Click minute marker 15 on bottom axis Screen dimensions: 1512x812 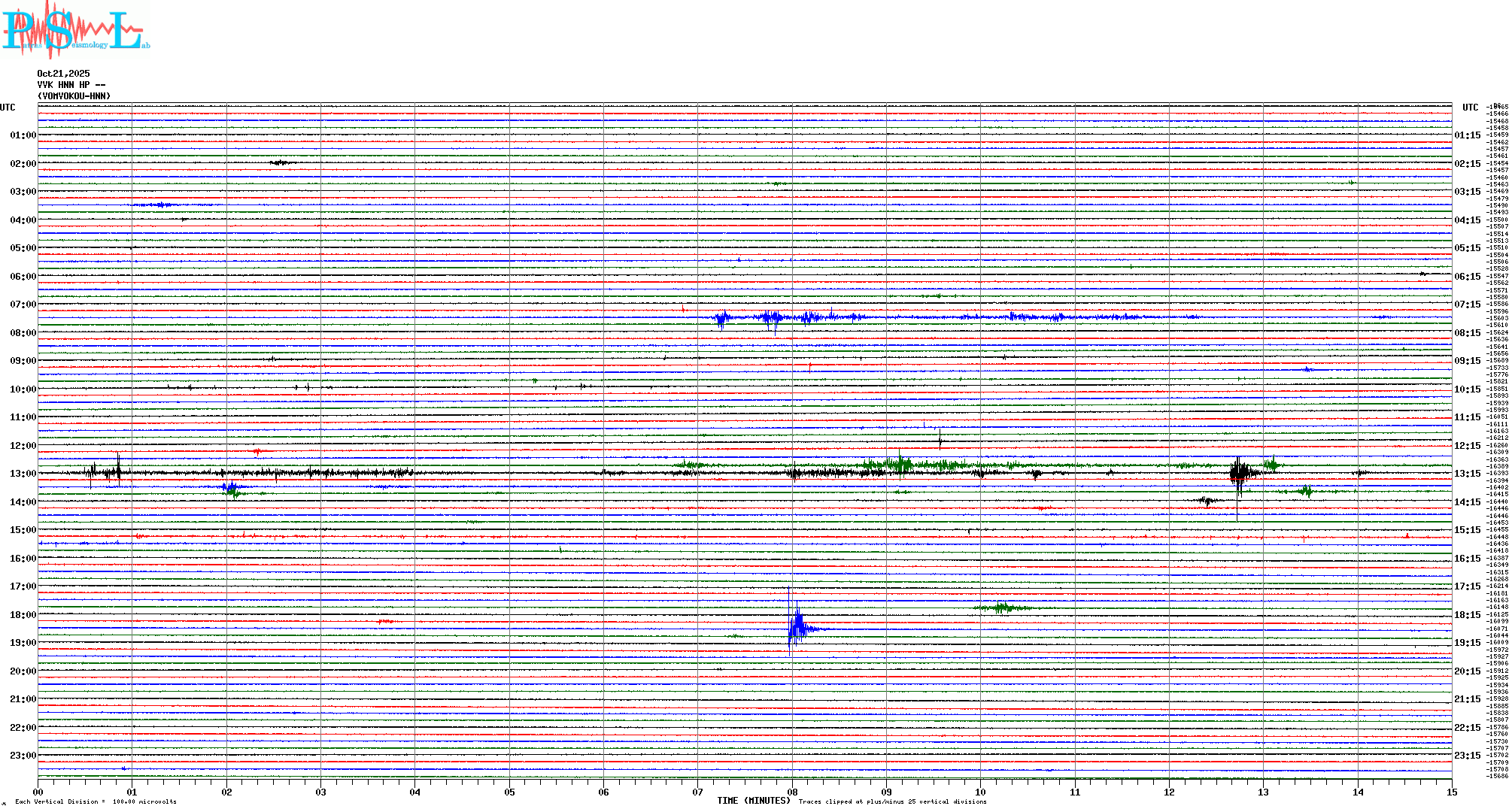[1452, 792]
